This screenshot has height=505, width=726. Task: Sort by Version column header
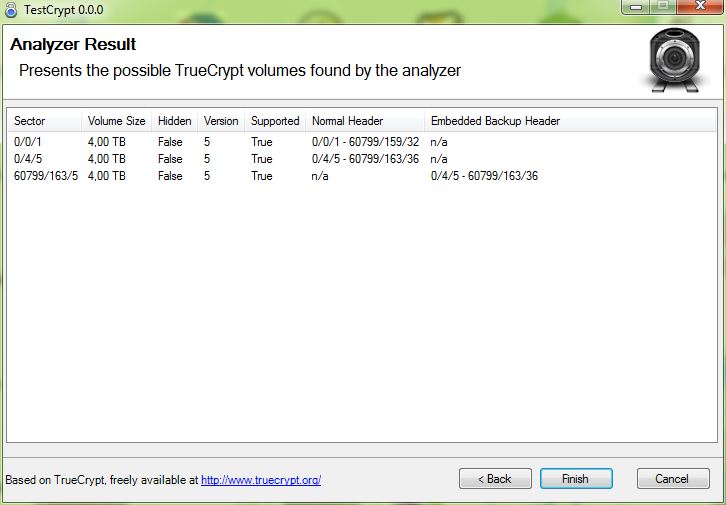point(221,121)
